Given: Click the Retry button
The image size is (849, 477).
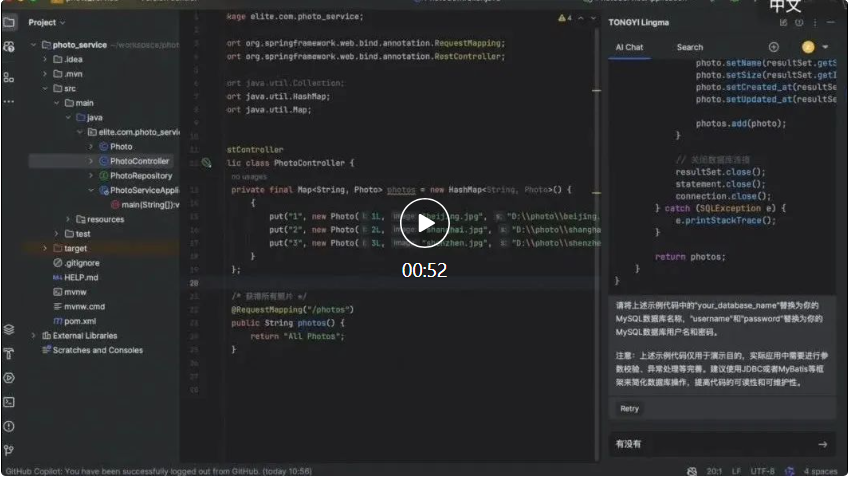Looking at the screenshot, I should tap(629, 409).
